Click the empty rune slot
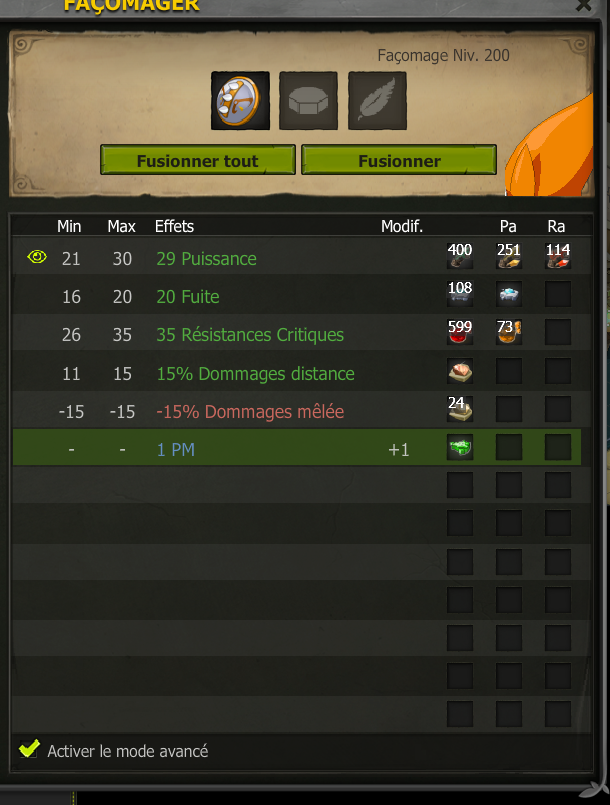This screenshot has width=610, height=805. (x=308, y=101)
